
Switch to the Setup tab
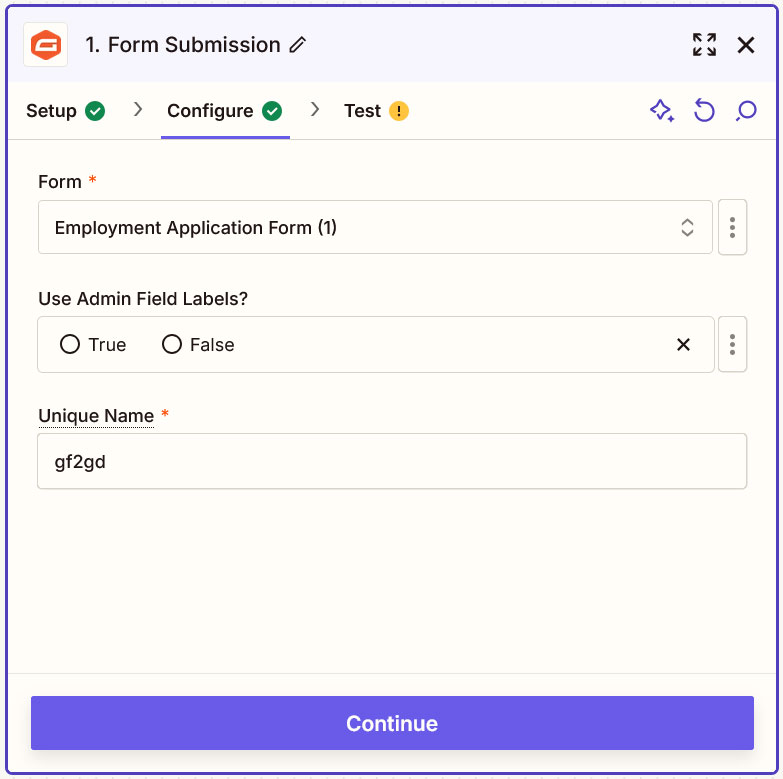[65, 111]
